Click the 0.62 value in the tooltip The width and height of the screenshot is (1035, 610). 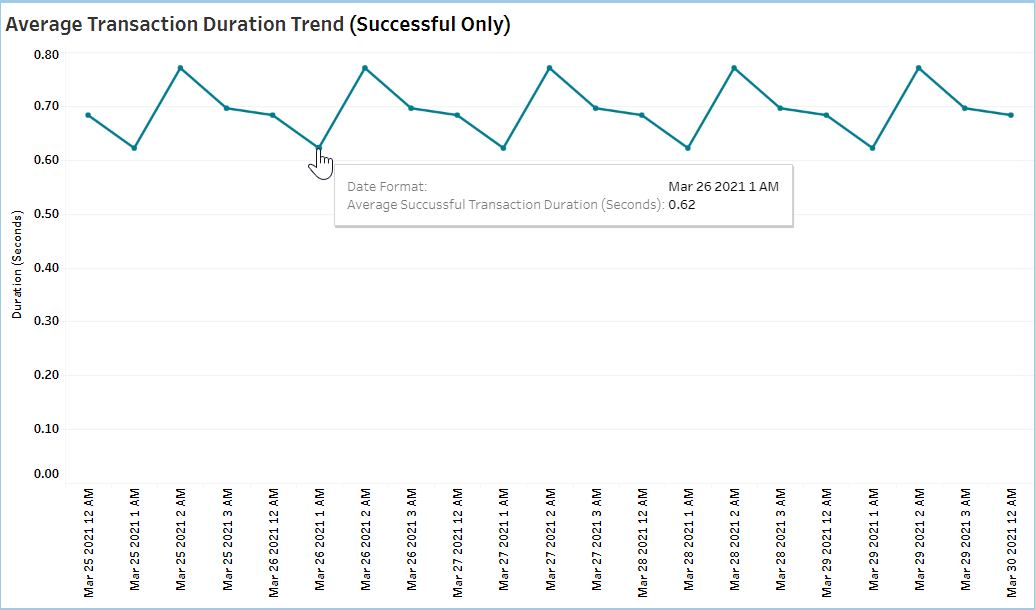pos(682,205)
